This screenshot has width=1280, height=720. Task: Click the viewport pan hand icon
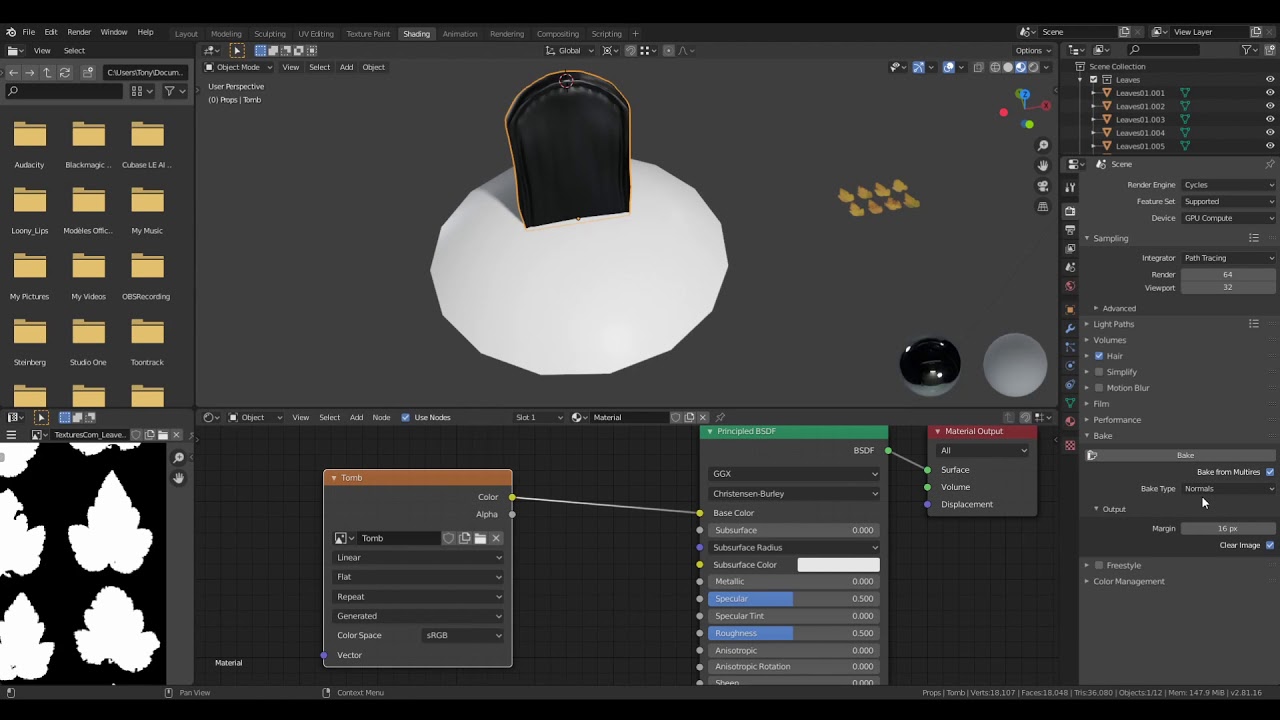click(1043, 166)
